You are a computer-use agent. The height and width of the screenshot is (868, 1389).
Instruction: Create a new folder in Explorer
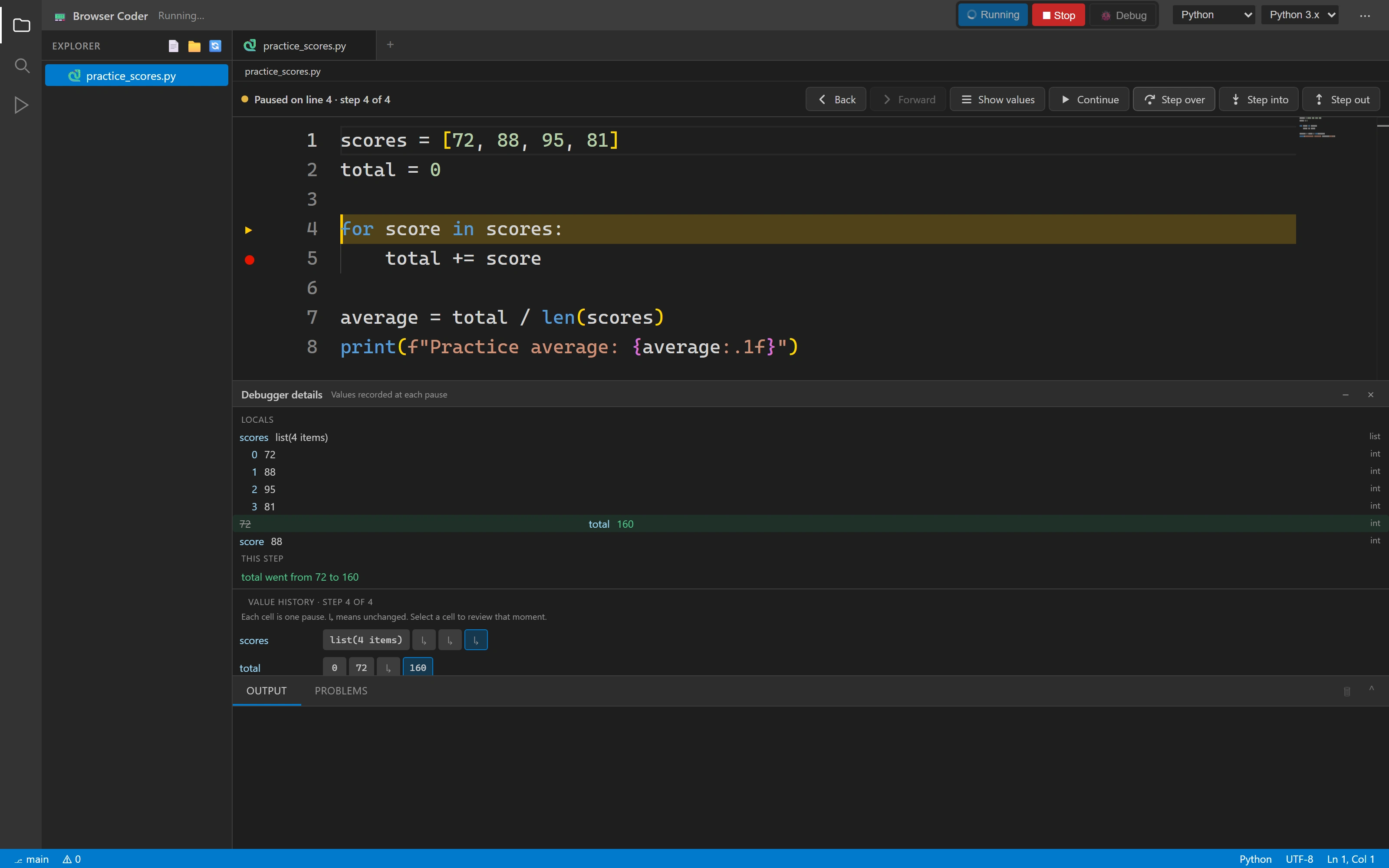[x=194, y=46]
